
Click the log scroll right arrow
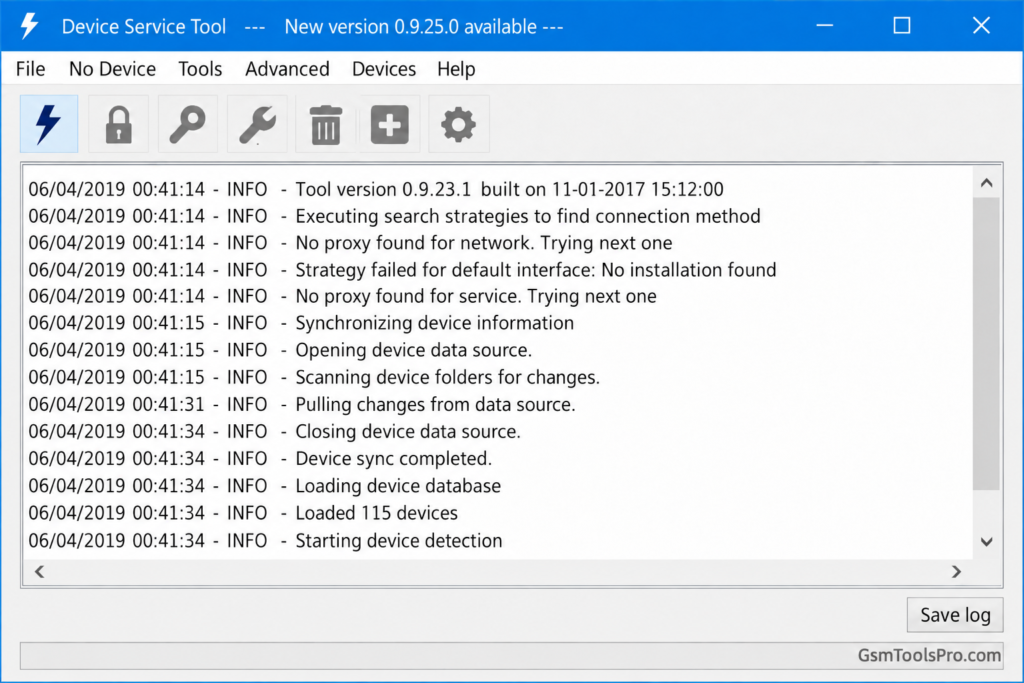point(957,572)
